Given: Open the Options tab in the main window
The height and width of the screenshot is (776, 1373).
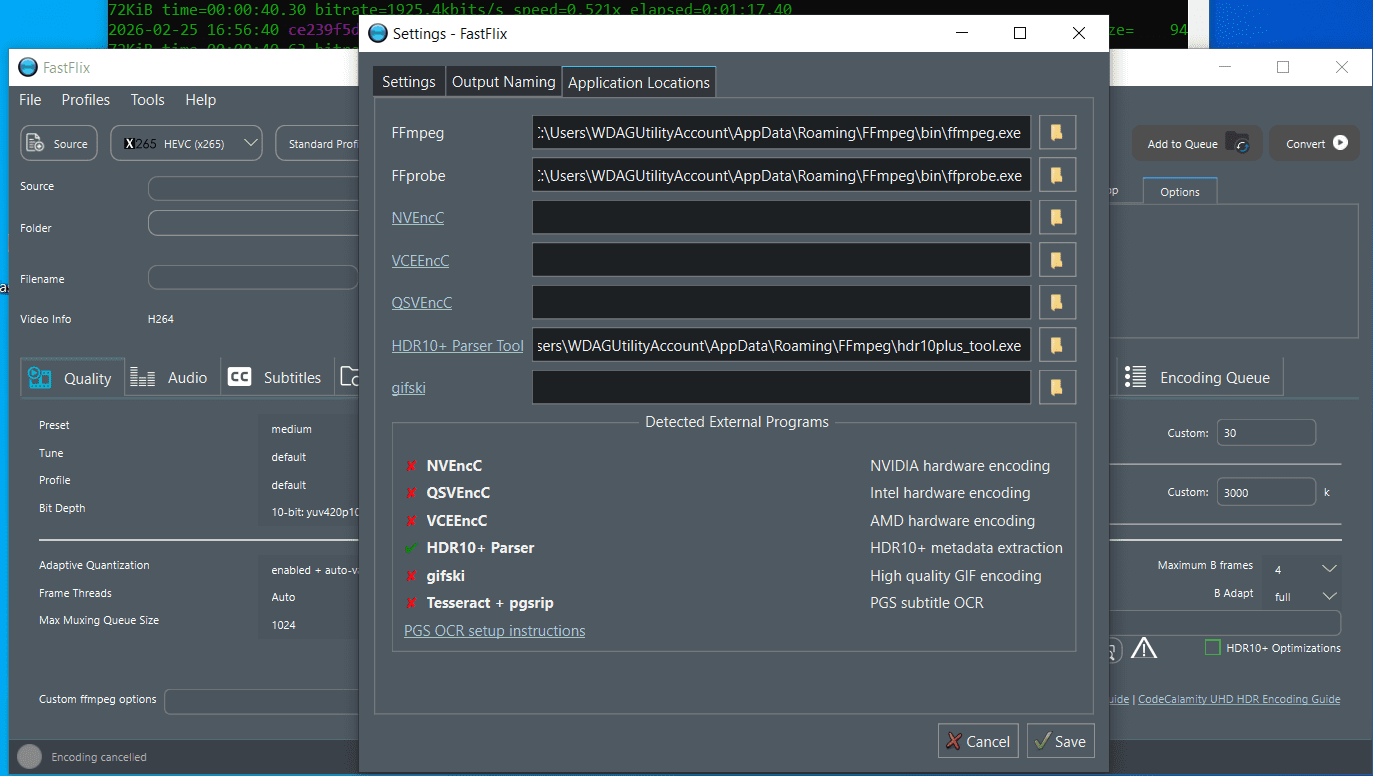Looking at the screenshot, I should point(1180,192).
